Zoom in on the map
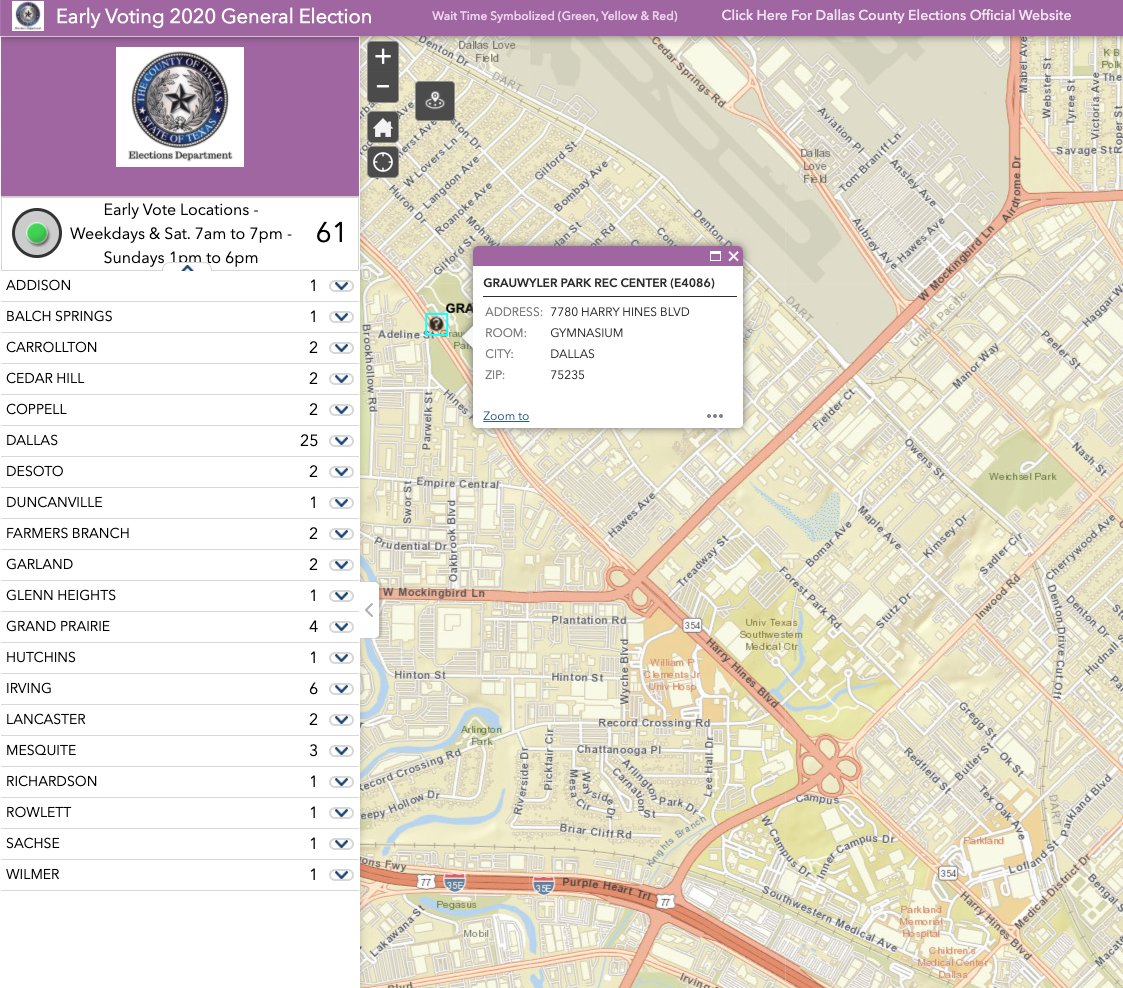This screenshot has height=988, width=1123. 383,57
